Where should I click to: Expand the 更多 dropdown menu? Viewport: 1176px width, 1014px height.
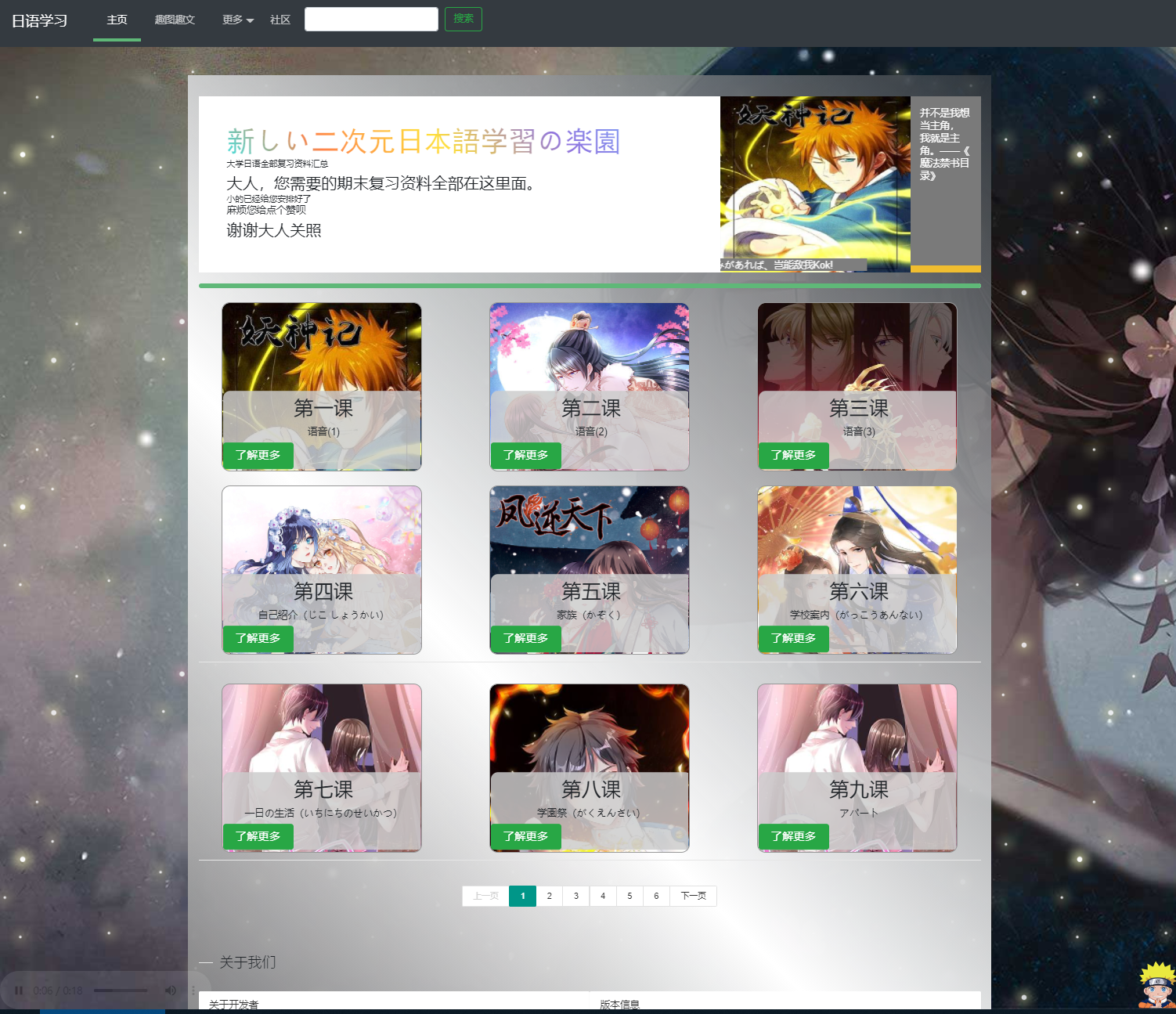pos(238,20)
